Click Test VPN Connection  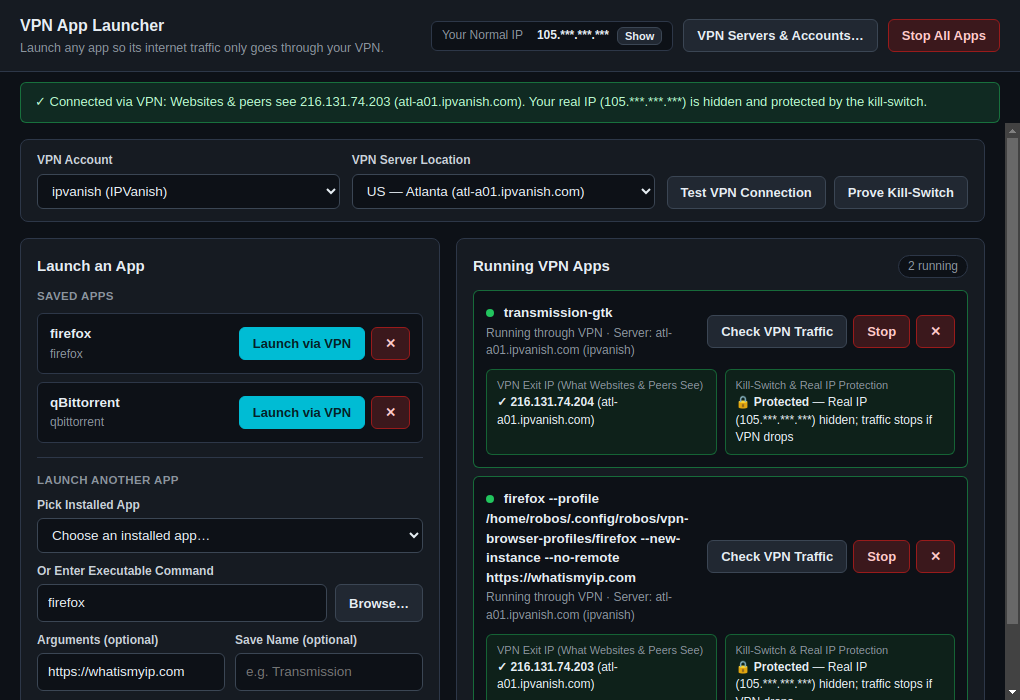pyautogui.click(x=746, y=193)
